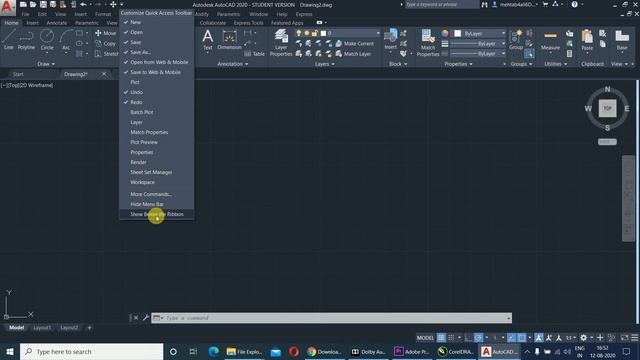Click the layer color swatch in Layers
This screenshot has height=360, width=640.
pyautogui.click(x=323, y=33)
